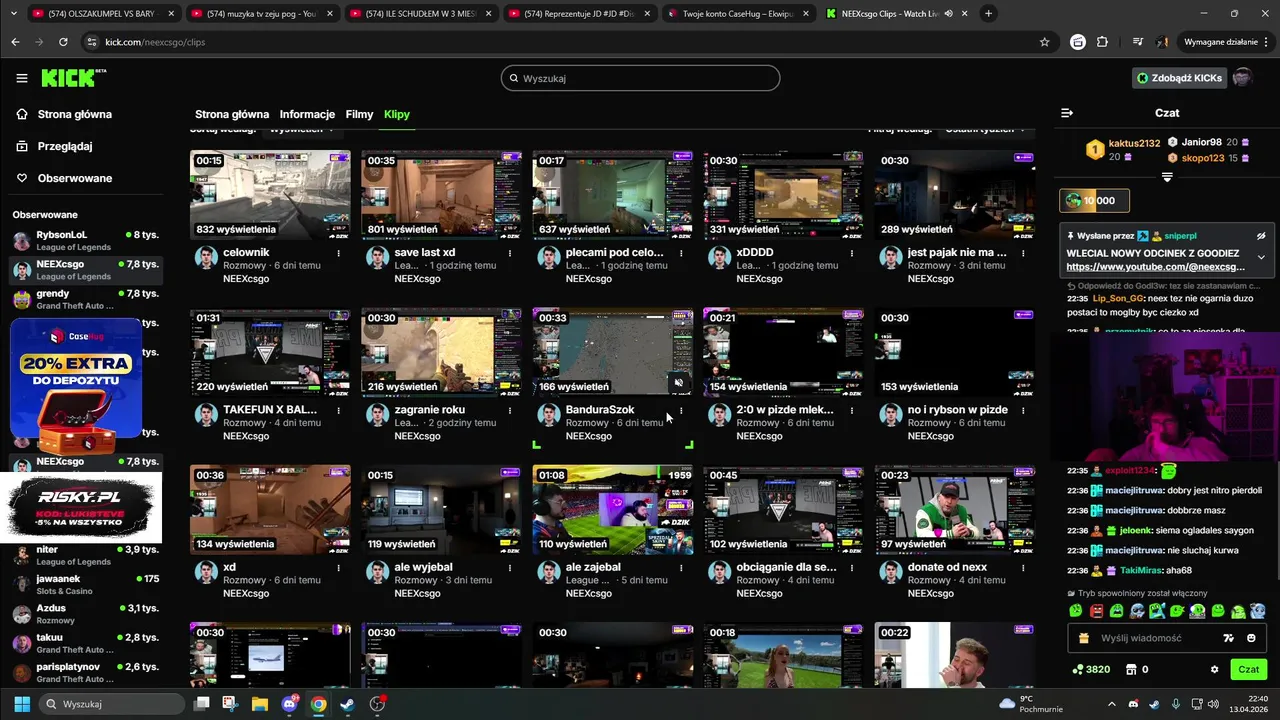1280x720 pixels.
Task: Click the channel points balance 3820
Action: [1091, 670]
